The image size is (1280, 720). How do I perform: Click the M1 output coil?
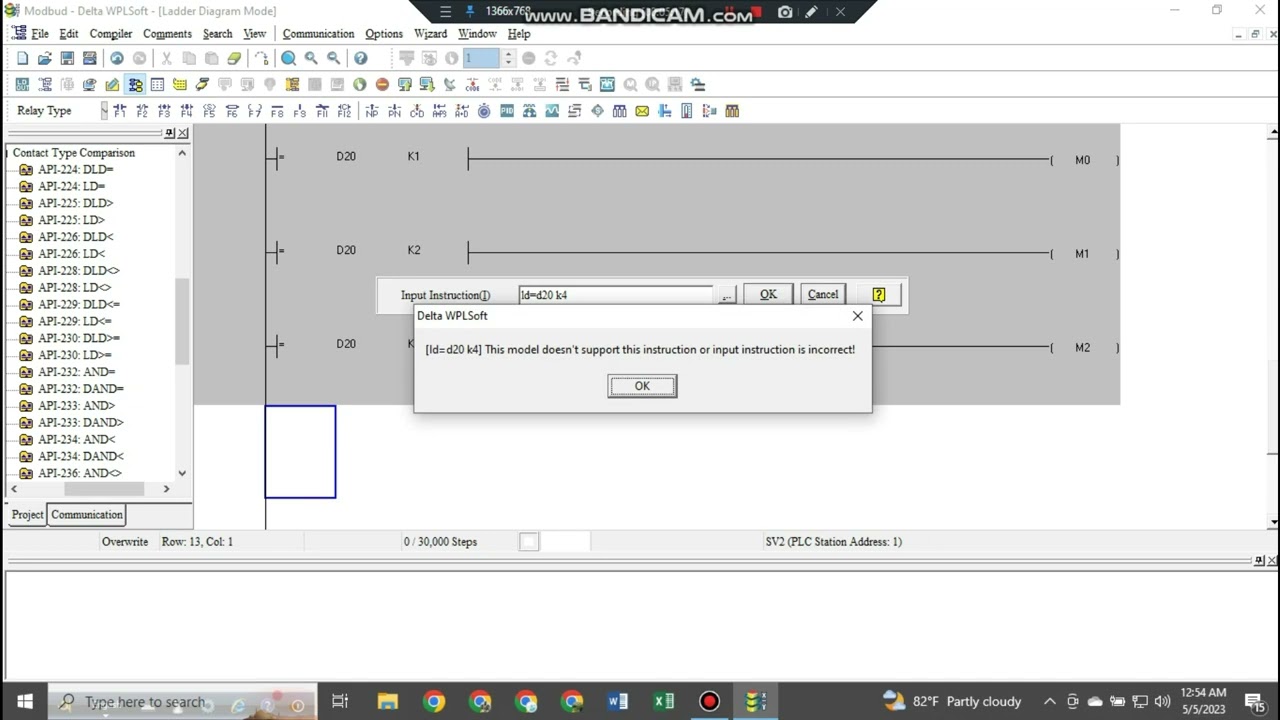[x=1083, y=254]
